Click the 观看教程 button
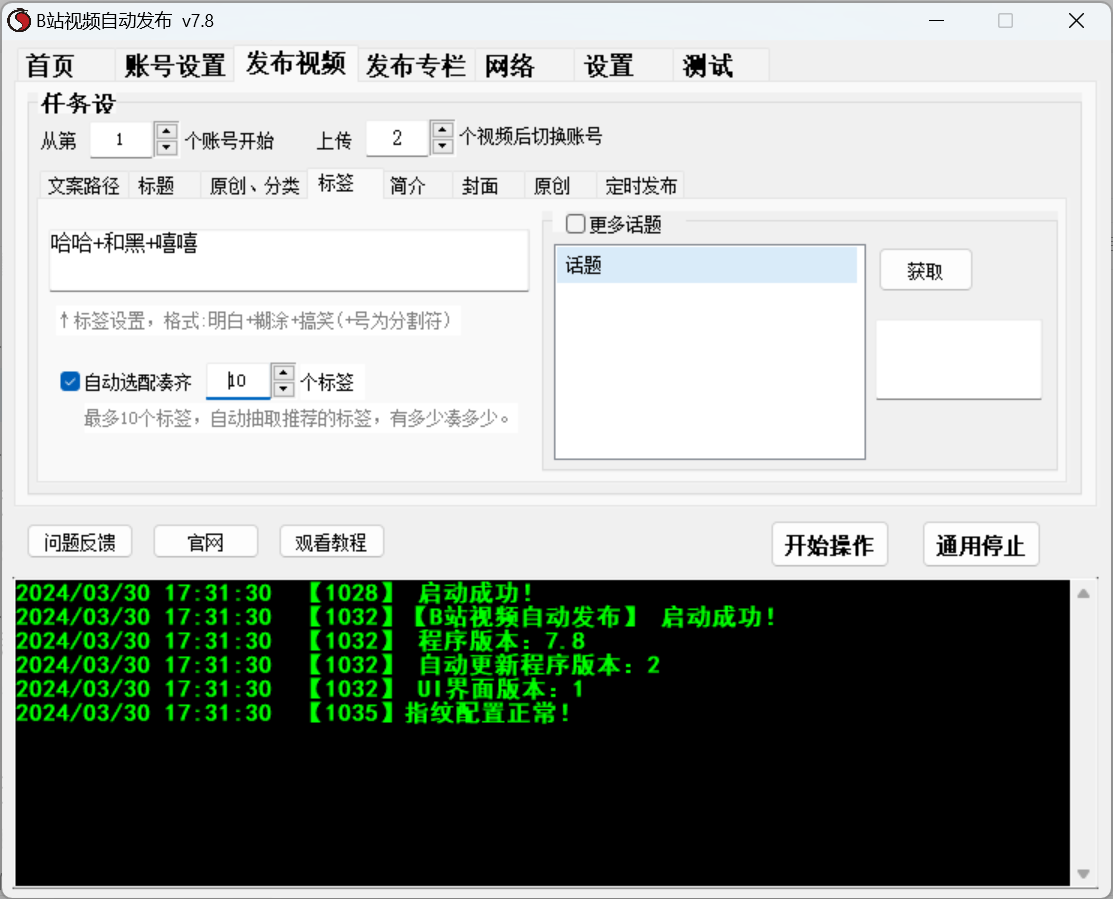This screenshot has width=1113, height=899. (x=331, y=542)
